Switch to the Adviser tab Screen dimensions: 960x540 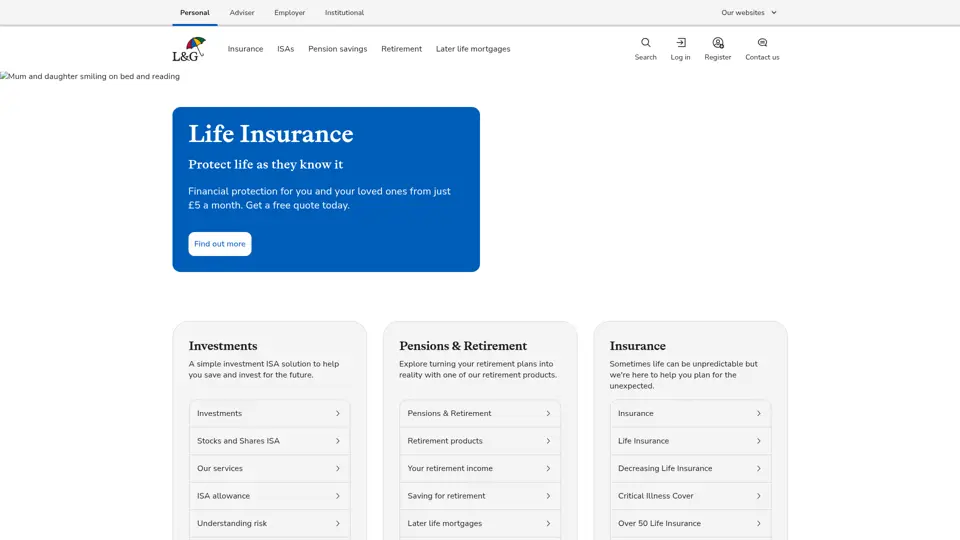click(242, 12)
